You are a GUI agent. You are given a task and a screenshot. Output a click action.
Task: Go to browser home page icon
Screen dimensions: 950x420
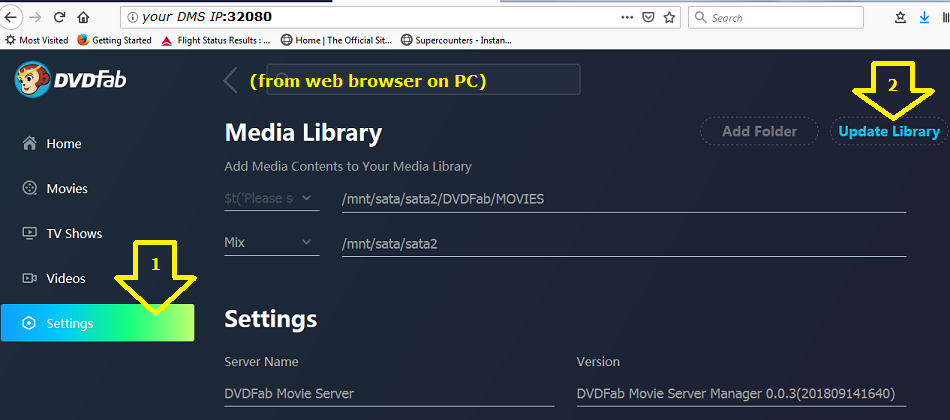coord(84,17)
